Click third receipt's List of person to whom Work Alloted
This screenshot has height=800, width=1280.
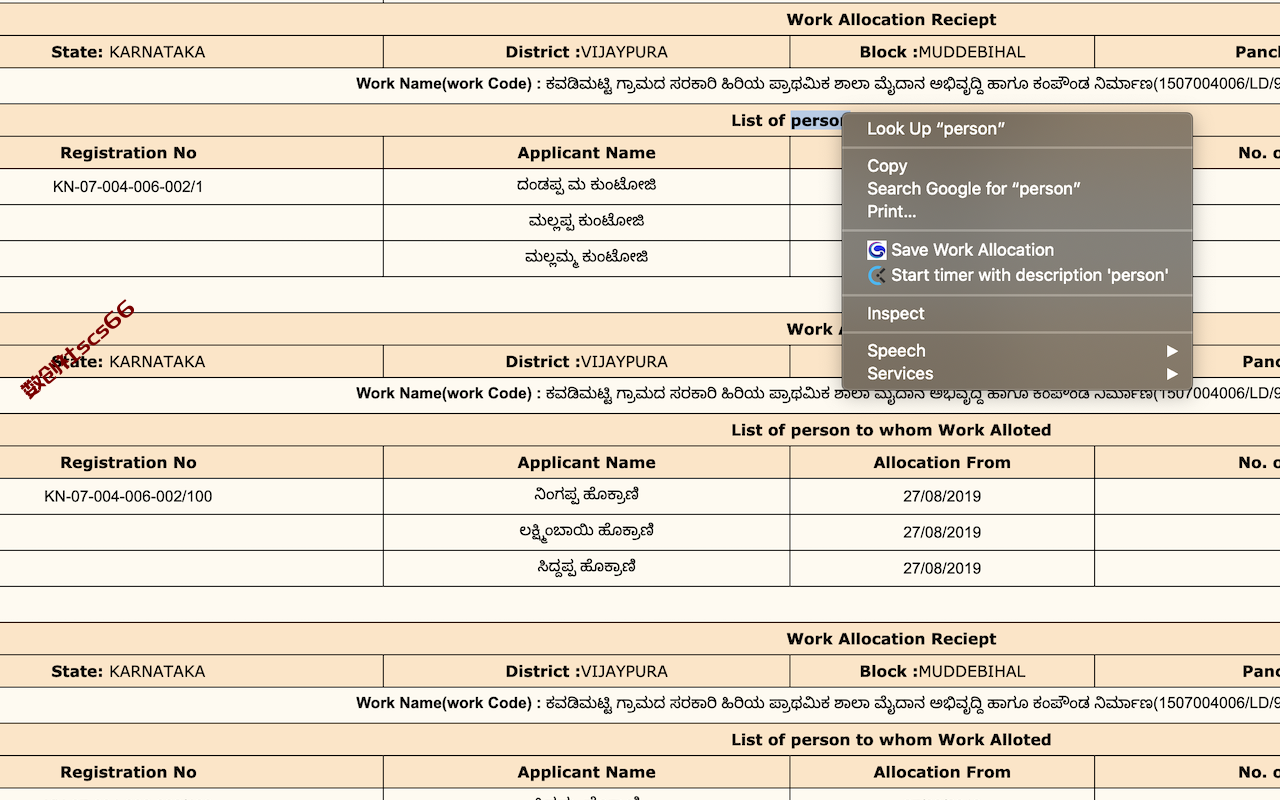(891, 741)
